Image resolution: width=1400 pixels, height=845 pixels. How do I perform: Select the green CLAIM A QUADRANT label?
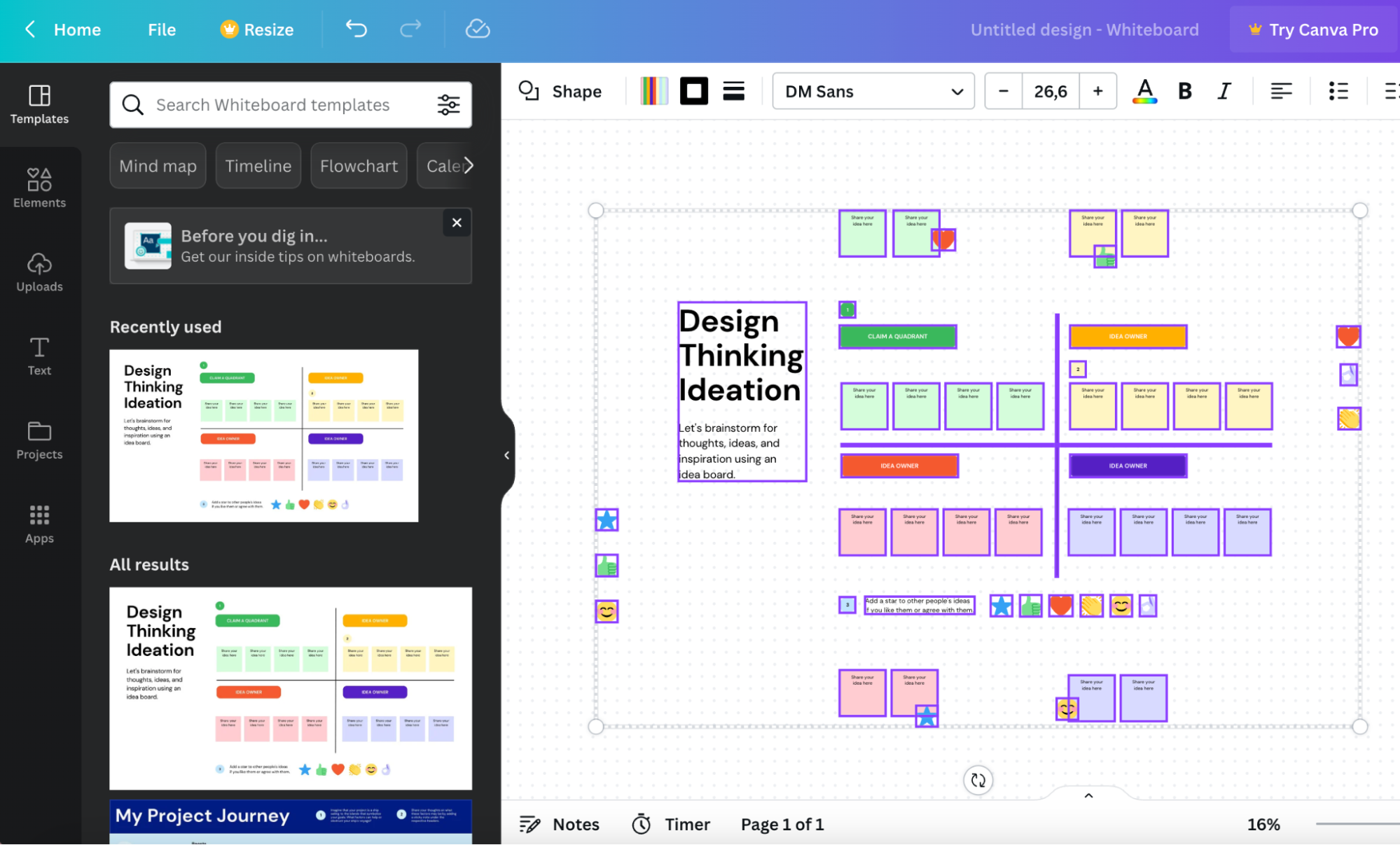[x=897, y=336]
